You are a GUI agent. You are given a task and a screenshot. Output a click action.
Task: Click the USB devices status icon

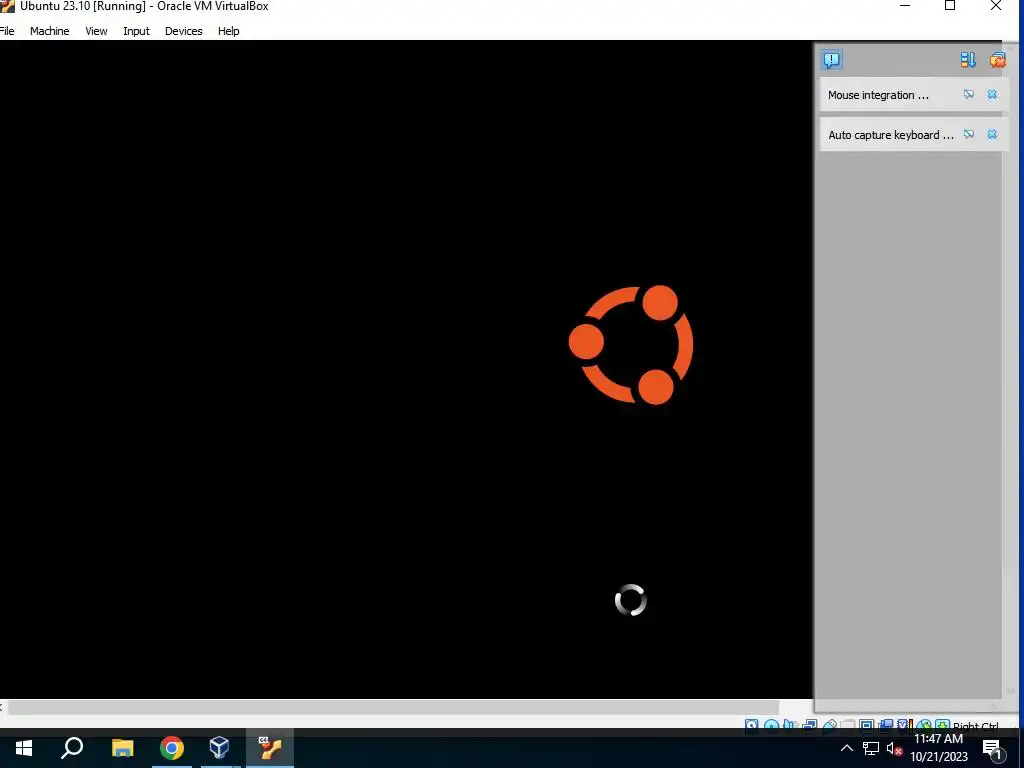click(x=829, y=724)
